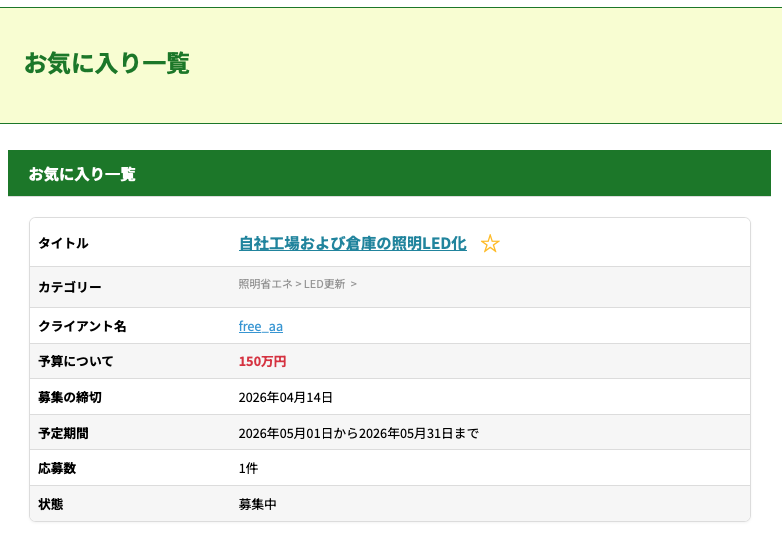Click the 150万円 budget amount
Screen dimensions: 782x544
[262, 361]
